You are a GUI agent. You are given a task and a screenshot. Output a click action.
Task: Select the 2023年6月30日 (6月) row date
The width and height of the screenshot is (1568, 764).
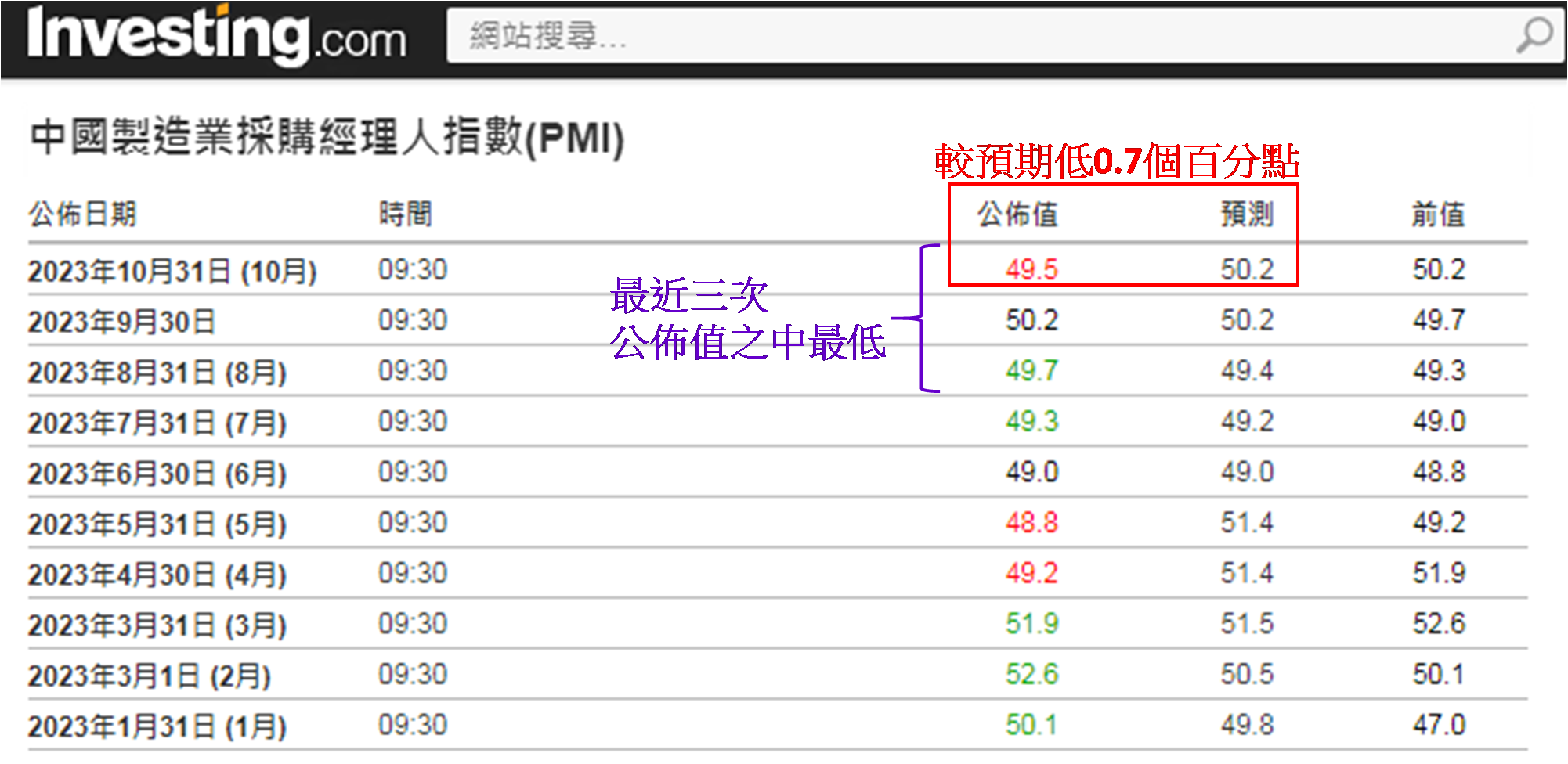click(x=157, y=474)
